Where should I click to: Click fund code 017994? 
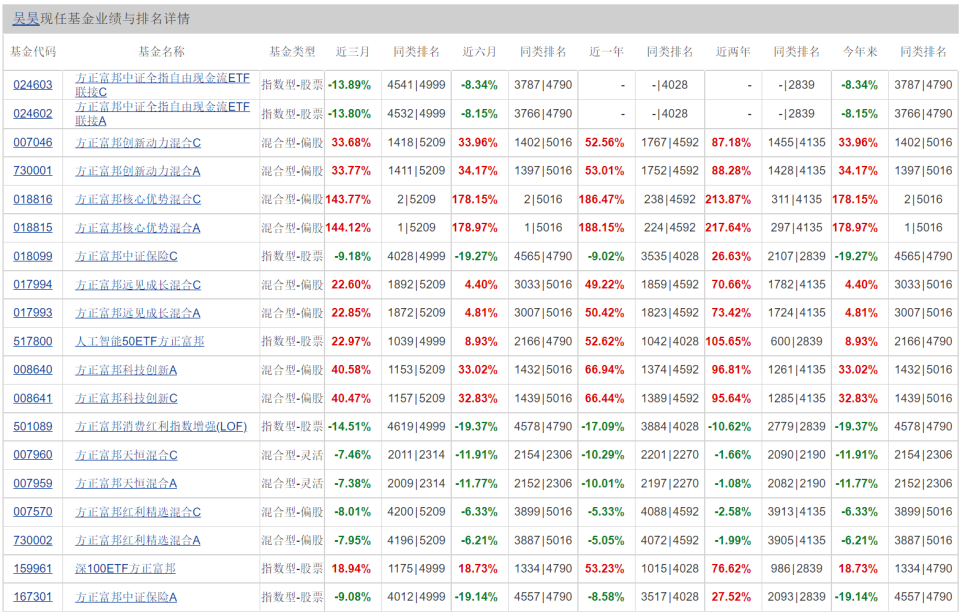[33, 285]
